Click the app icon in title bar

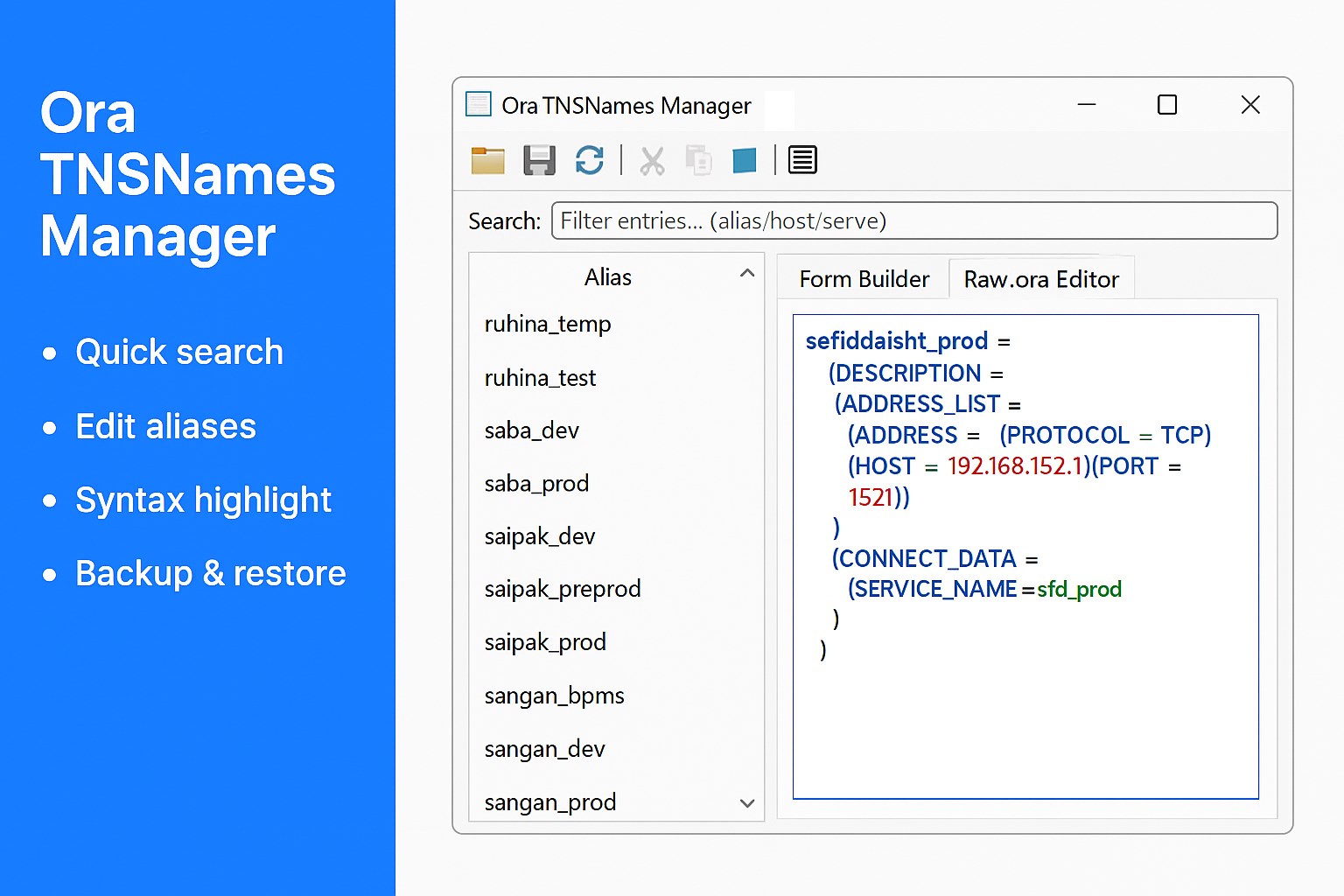point(479,104)
